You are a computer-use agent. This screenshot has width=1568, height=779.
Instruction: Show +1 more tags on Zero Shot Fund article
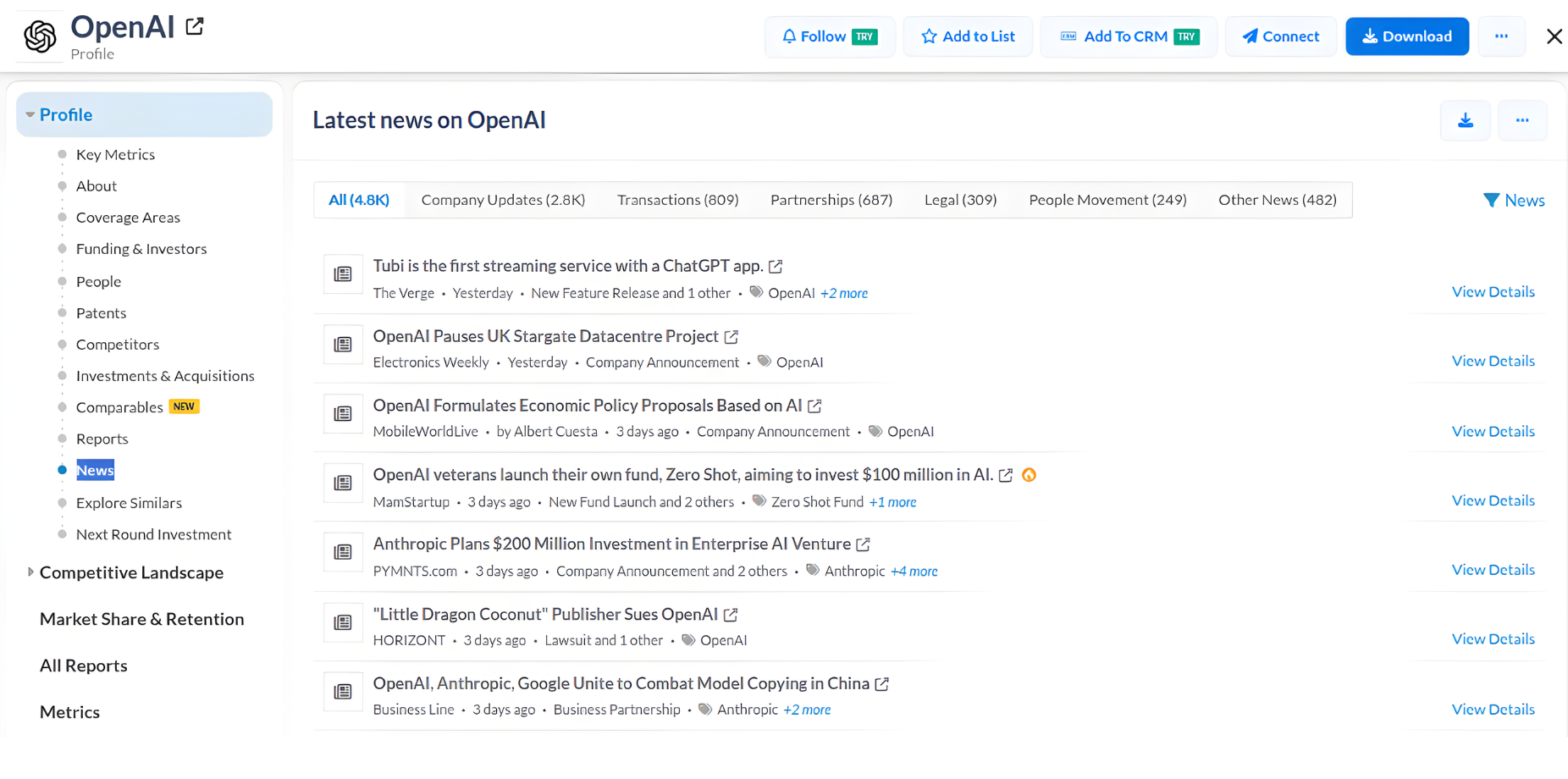[892, 502]
